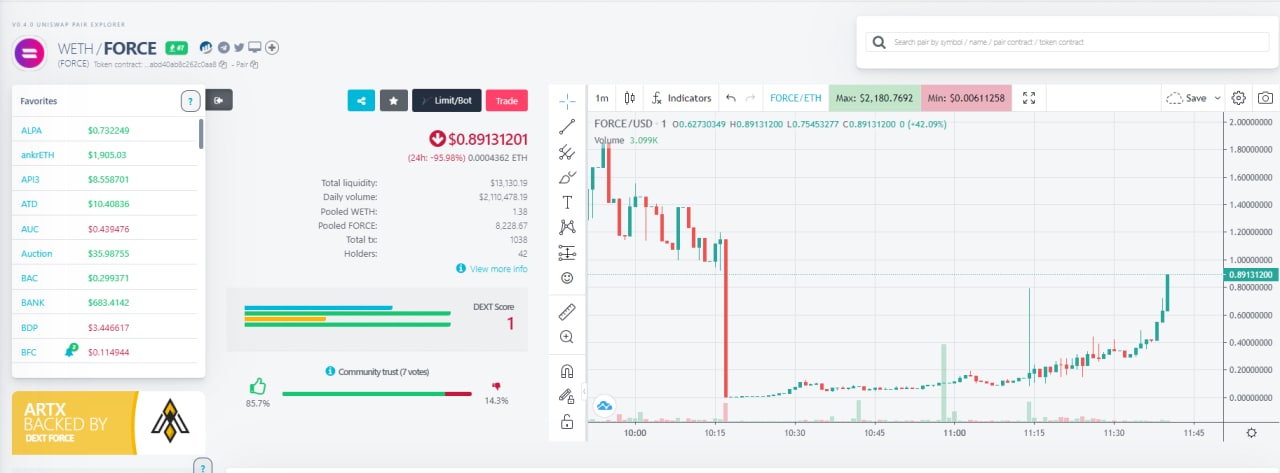
Task: Open the 1m timeframe selector
Action: tap(602, 98)
